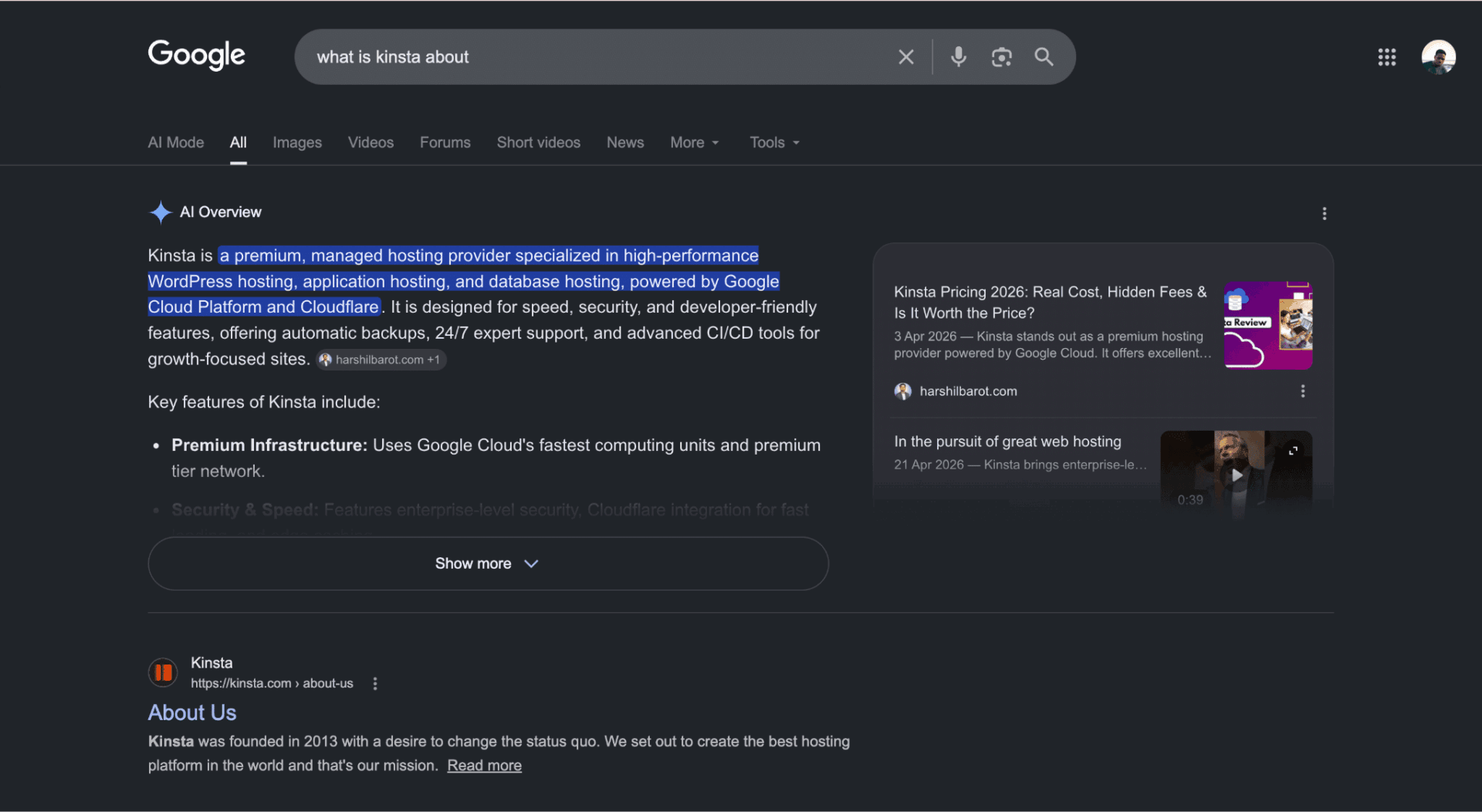This screenshot has width=1482, height=812.
Task: Click the Read more link
Action: (x=484, y=766)
